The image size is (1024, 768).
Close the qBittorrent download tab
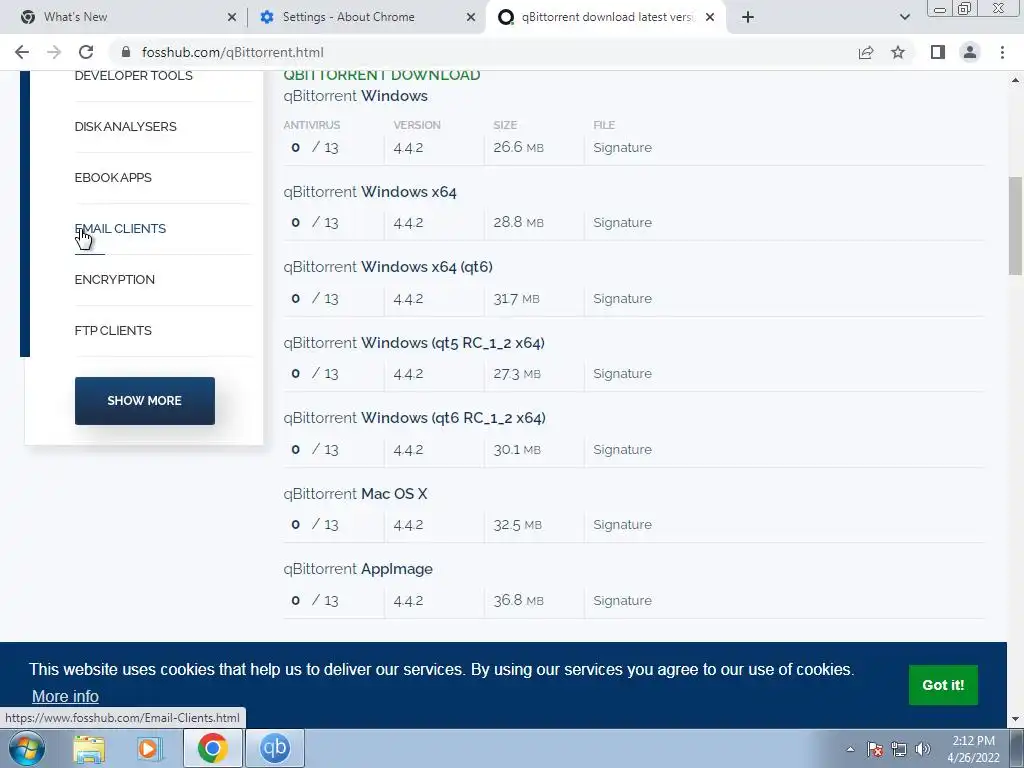coord(710,17)
